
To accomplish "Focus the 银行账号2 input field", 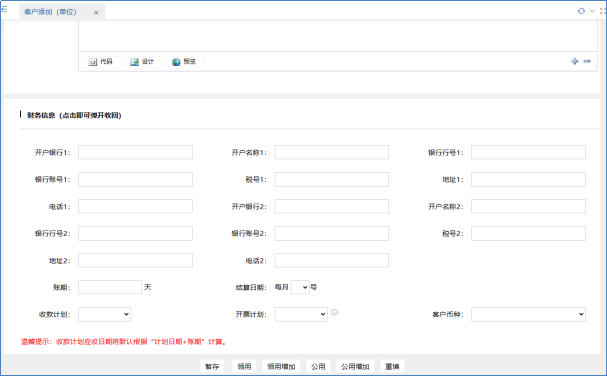I will point(332,233).
